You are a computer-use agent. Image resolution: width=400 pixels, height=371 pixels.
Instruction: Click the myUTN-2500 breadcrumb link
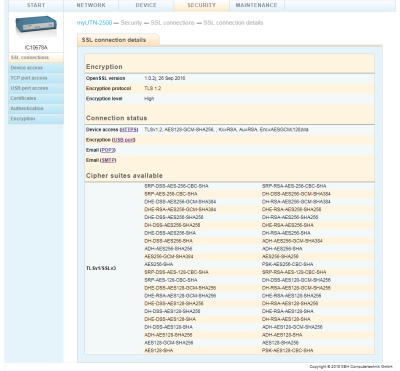coord(94,23)
